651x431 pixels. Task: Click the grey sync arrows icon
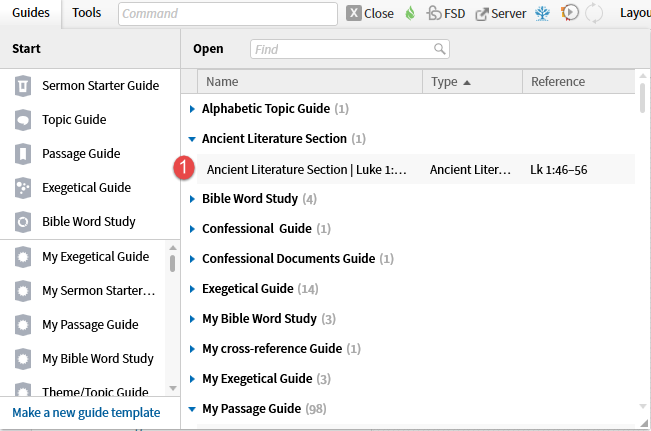pyautogui.click(x=594, y=13)
